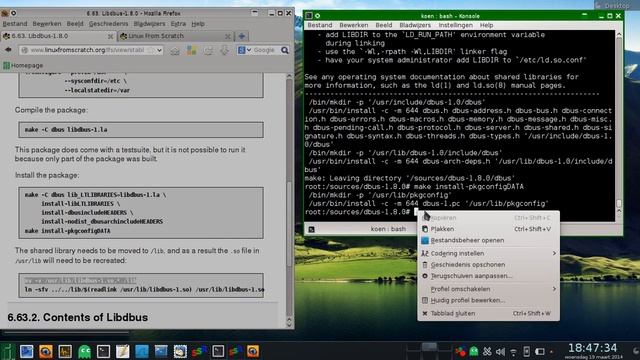This screenshot has height=360, width=640.
Task: Click the keep-above pin icon in Konsole titlebar
Action: pos(318,16)
